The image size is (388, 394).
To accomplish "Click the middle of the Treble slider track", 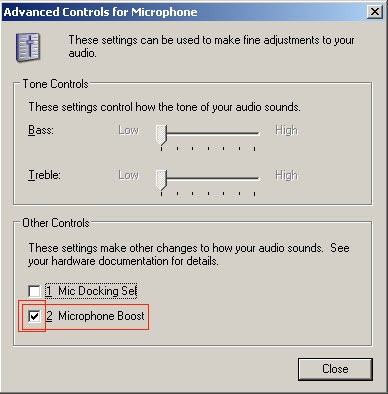I will (x=210, y=178).
